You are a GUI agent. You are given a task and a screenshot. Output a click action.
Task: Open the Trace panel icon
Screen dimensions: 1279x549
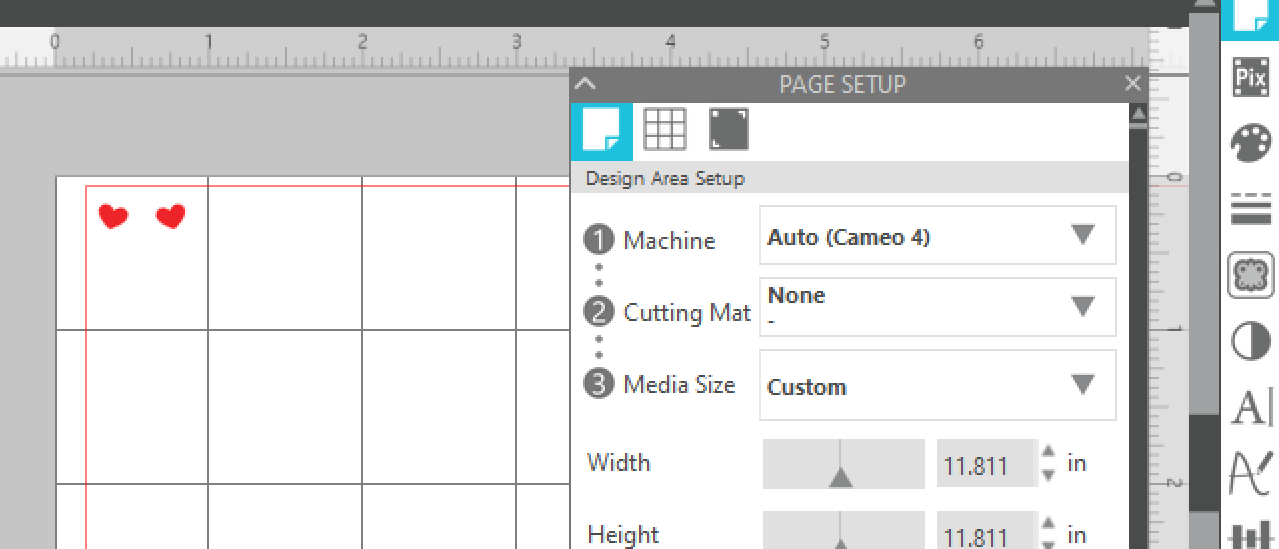point(1250,275)
